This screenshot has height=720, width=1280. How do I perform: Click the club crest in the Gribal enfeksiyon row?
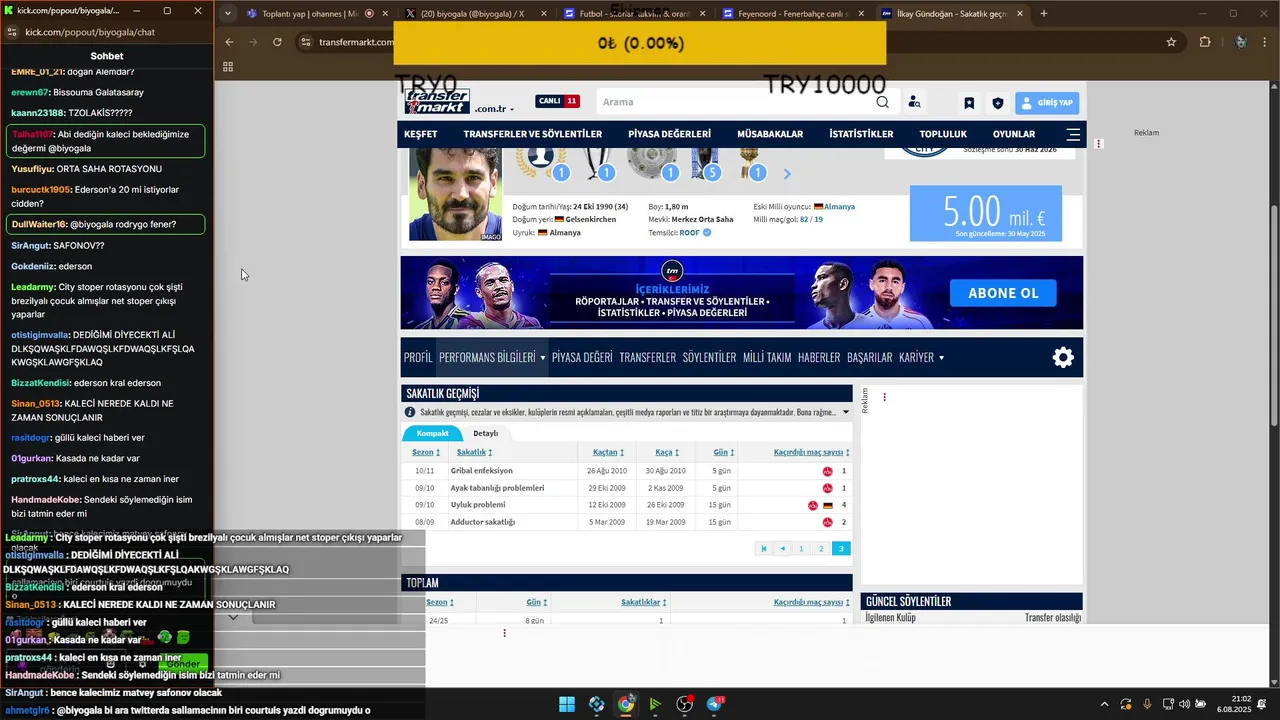pos(827,471)
